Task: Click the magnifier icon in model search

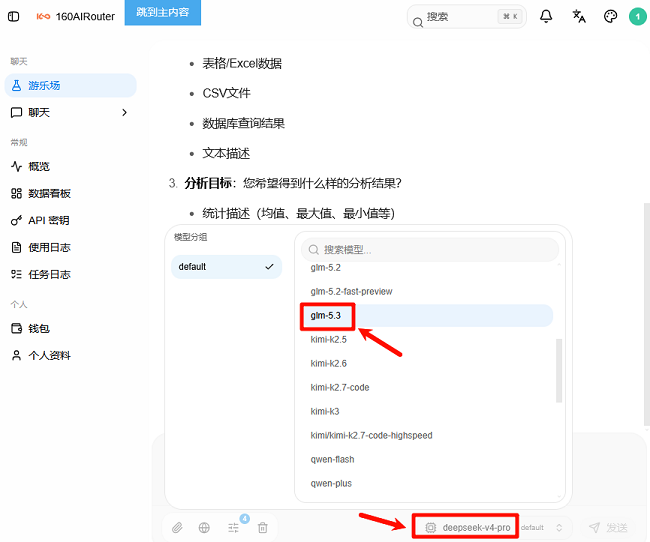Action: pyautogui.click(x=314, y=250)
